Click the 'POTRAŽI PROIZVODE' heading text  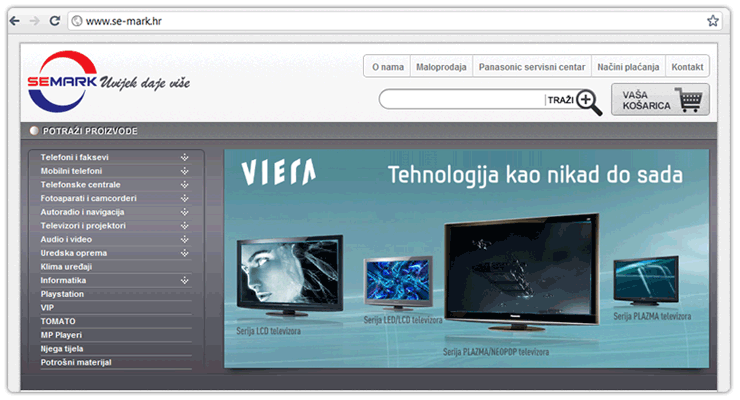pos(90,131)
